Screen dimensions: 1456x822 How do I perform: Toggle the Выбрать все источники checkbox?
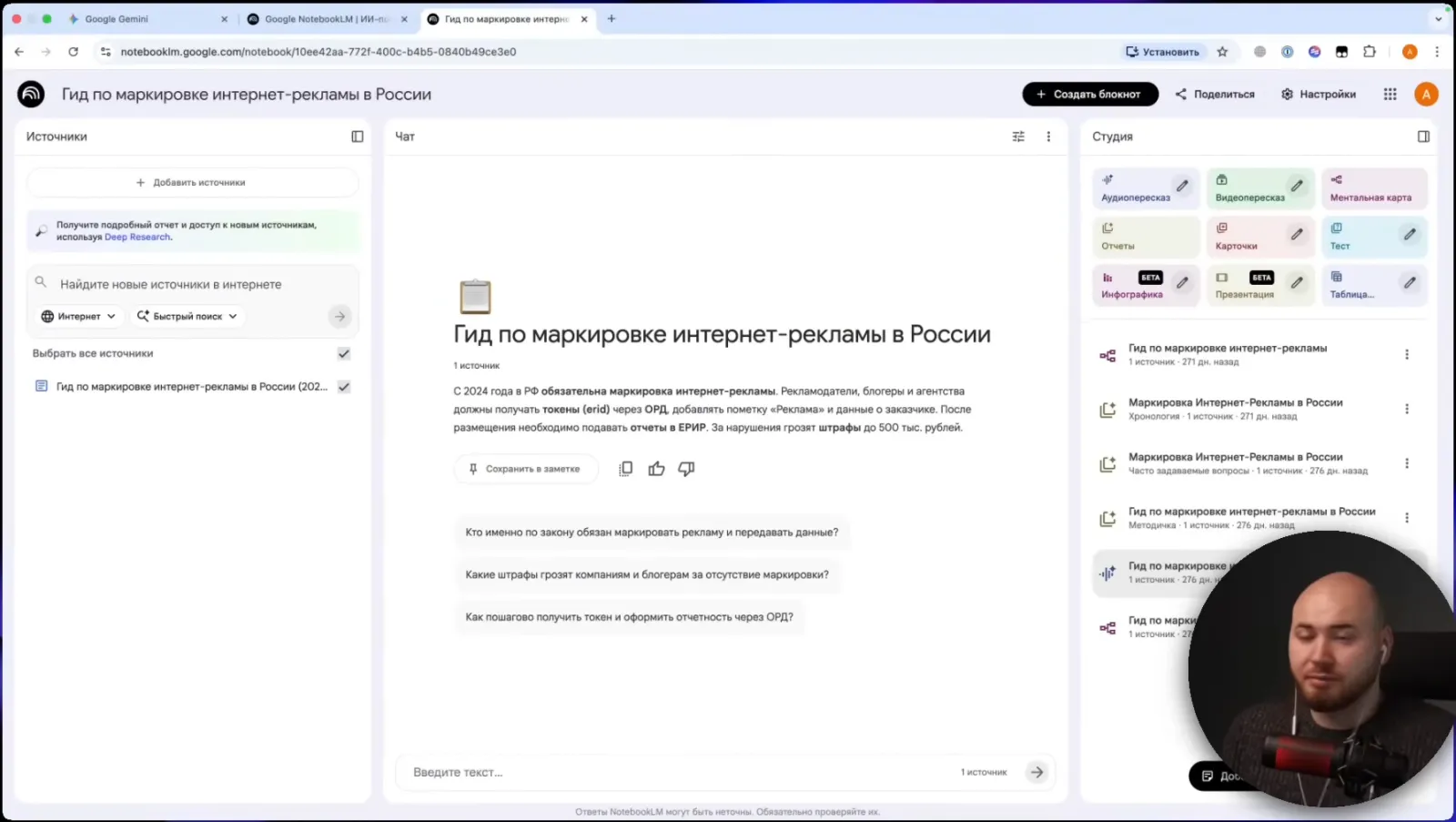click(344, 353)
